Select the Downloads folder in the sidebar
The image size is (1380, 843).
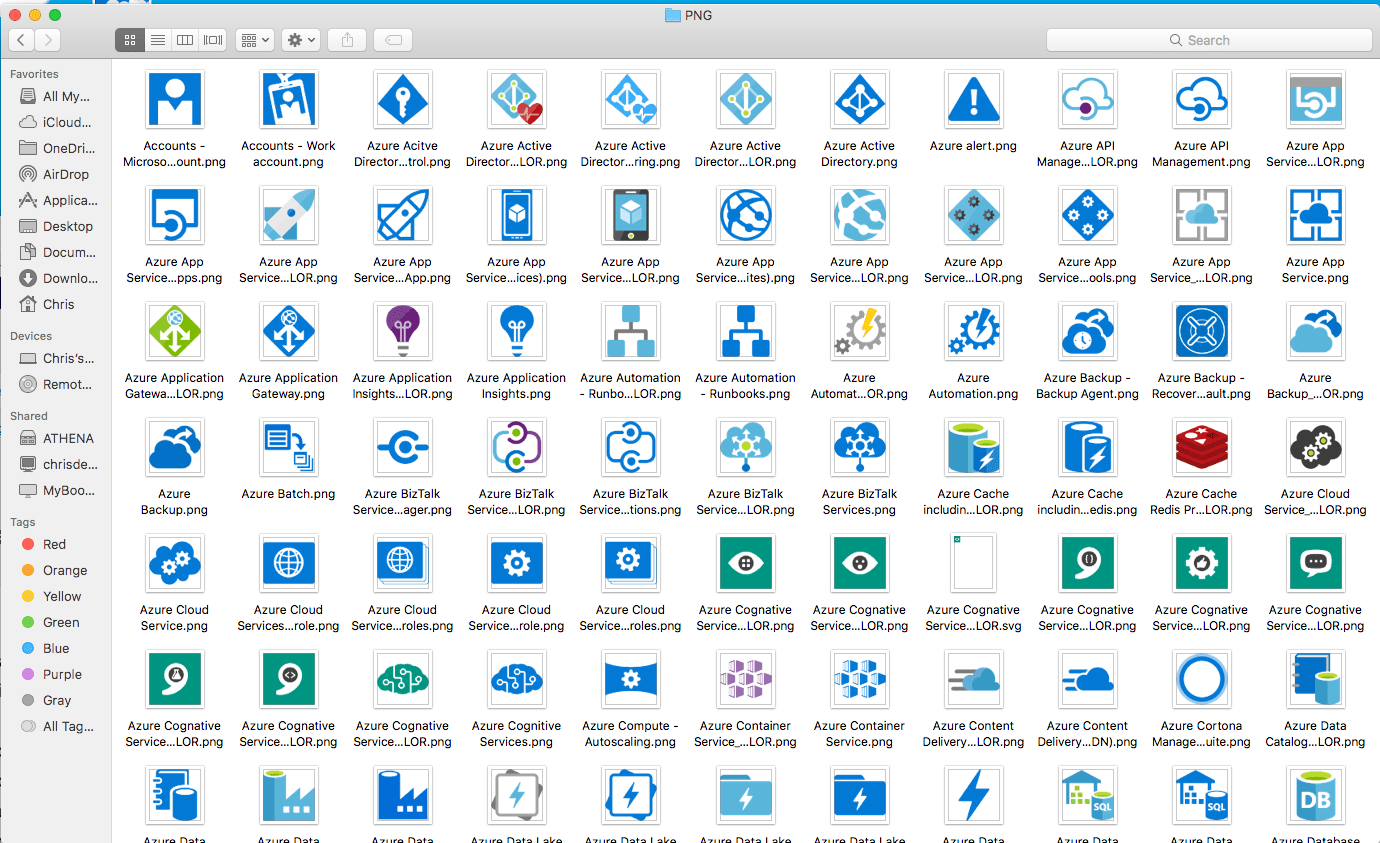tap(62, 278)
